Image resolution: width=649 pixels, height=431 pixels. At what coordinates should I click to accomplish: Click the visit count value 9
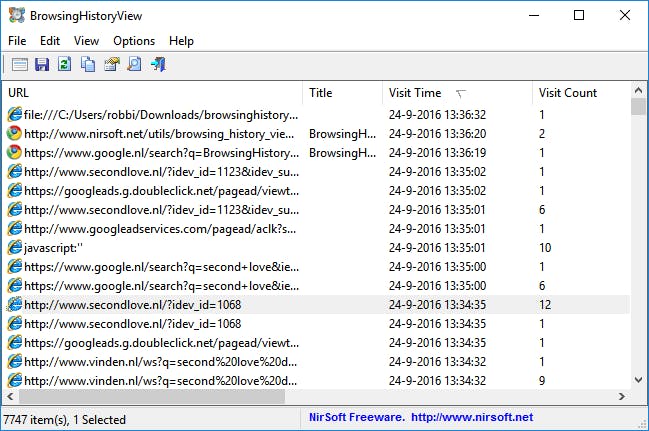[x=542, y=380]
